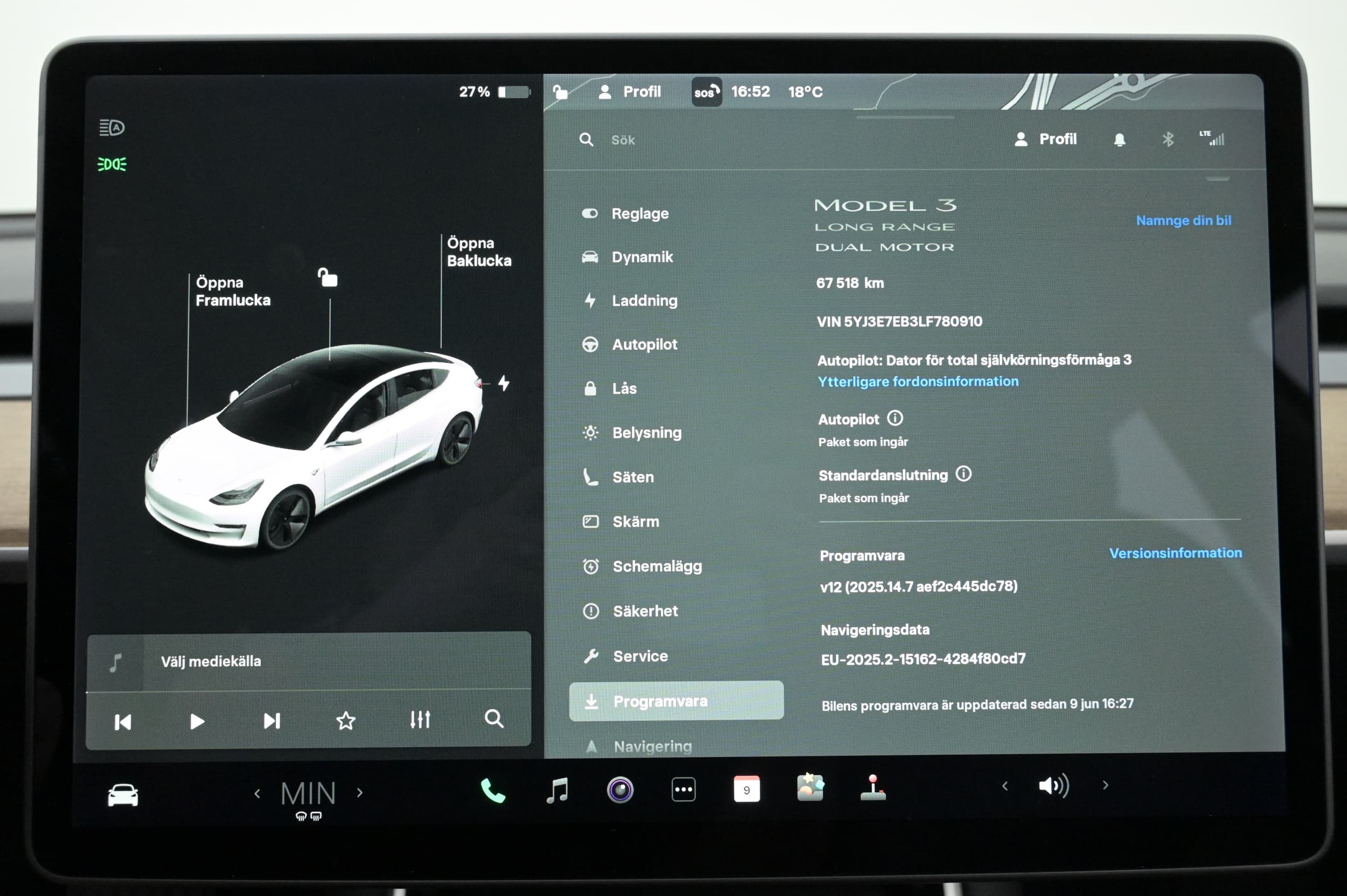Viewport: 1347px width, 896px height.
Task: Search media with magnifier icon
Action: (x=494, y=719)
